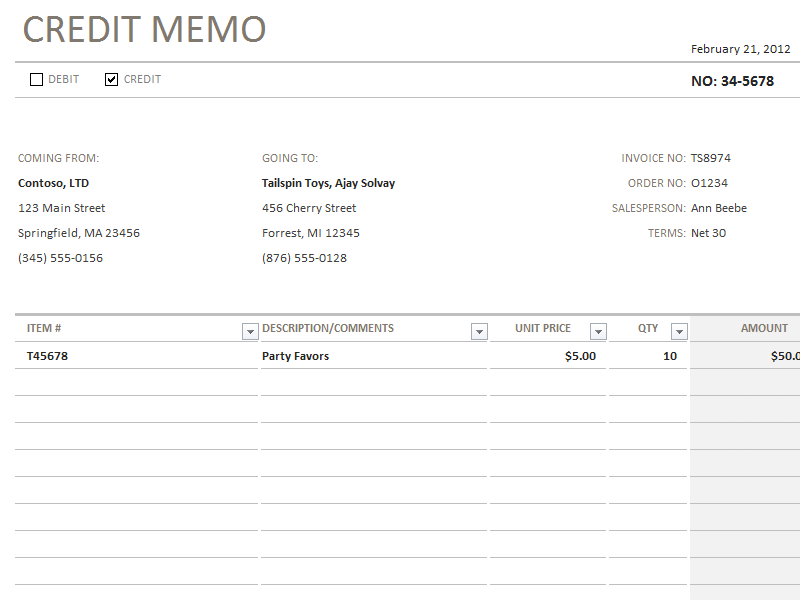Open the ITEM # column filter dropdown

[249, 332]
